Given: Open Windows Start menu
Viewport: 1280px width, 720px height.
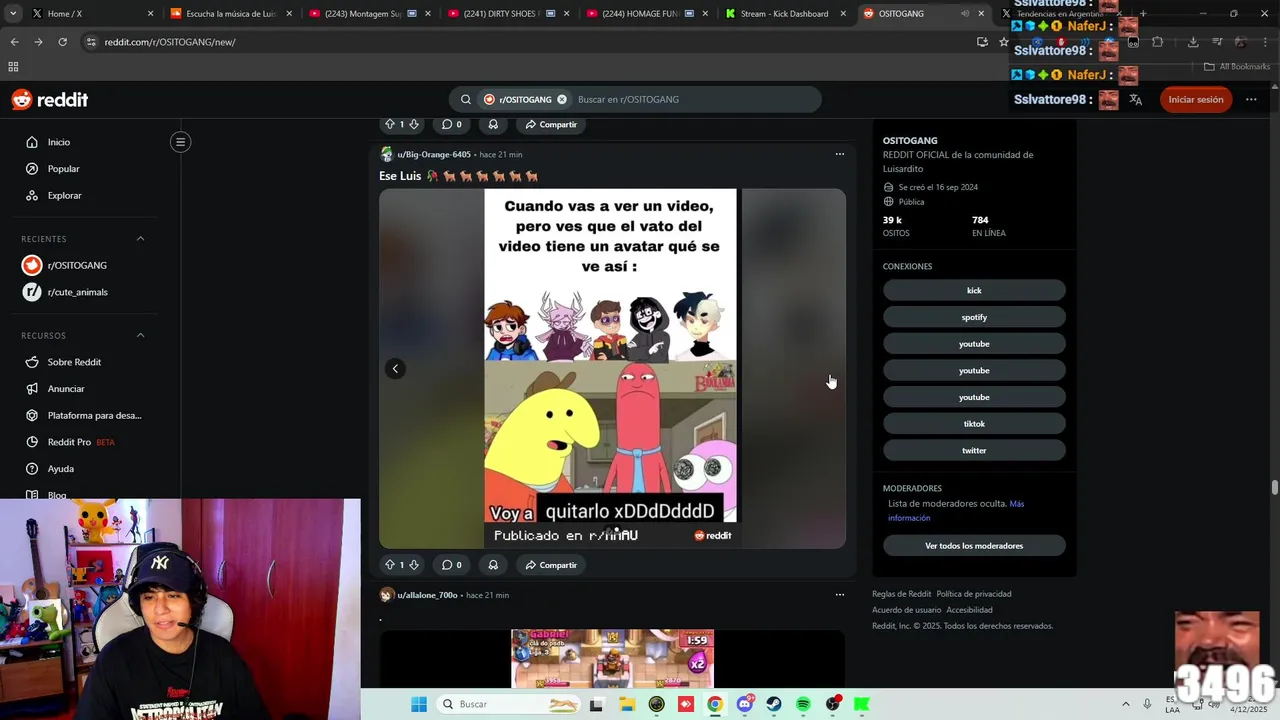Looking at the screenshot, I should click(418, 704).
